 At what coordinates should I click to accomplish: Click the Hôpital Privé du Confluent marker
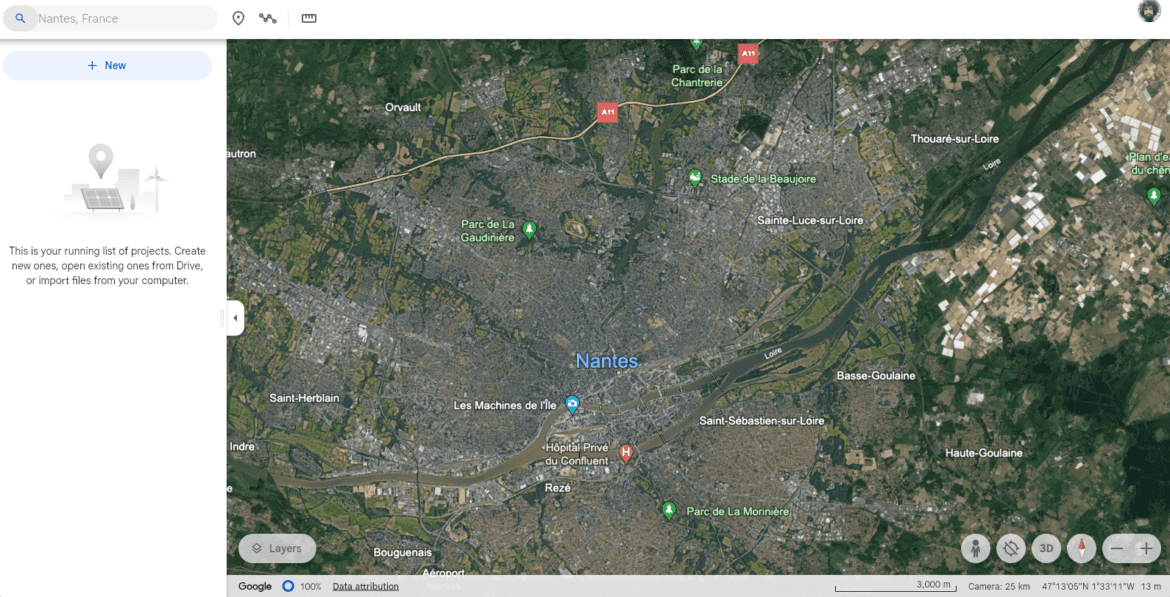coord(626,453)
